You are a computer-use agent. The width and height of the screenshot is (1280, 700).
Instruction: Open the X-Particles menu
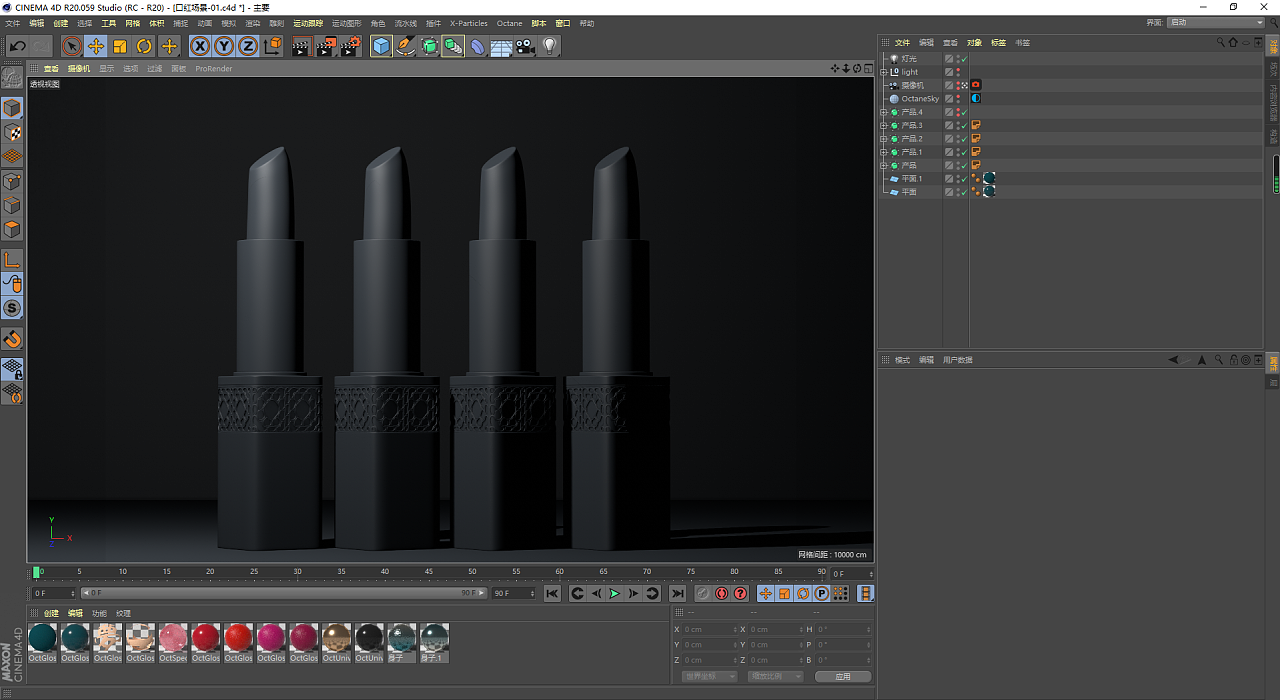pyautogui.click(x=469, y=23)
